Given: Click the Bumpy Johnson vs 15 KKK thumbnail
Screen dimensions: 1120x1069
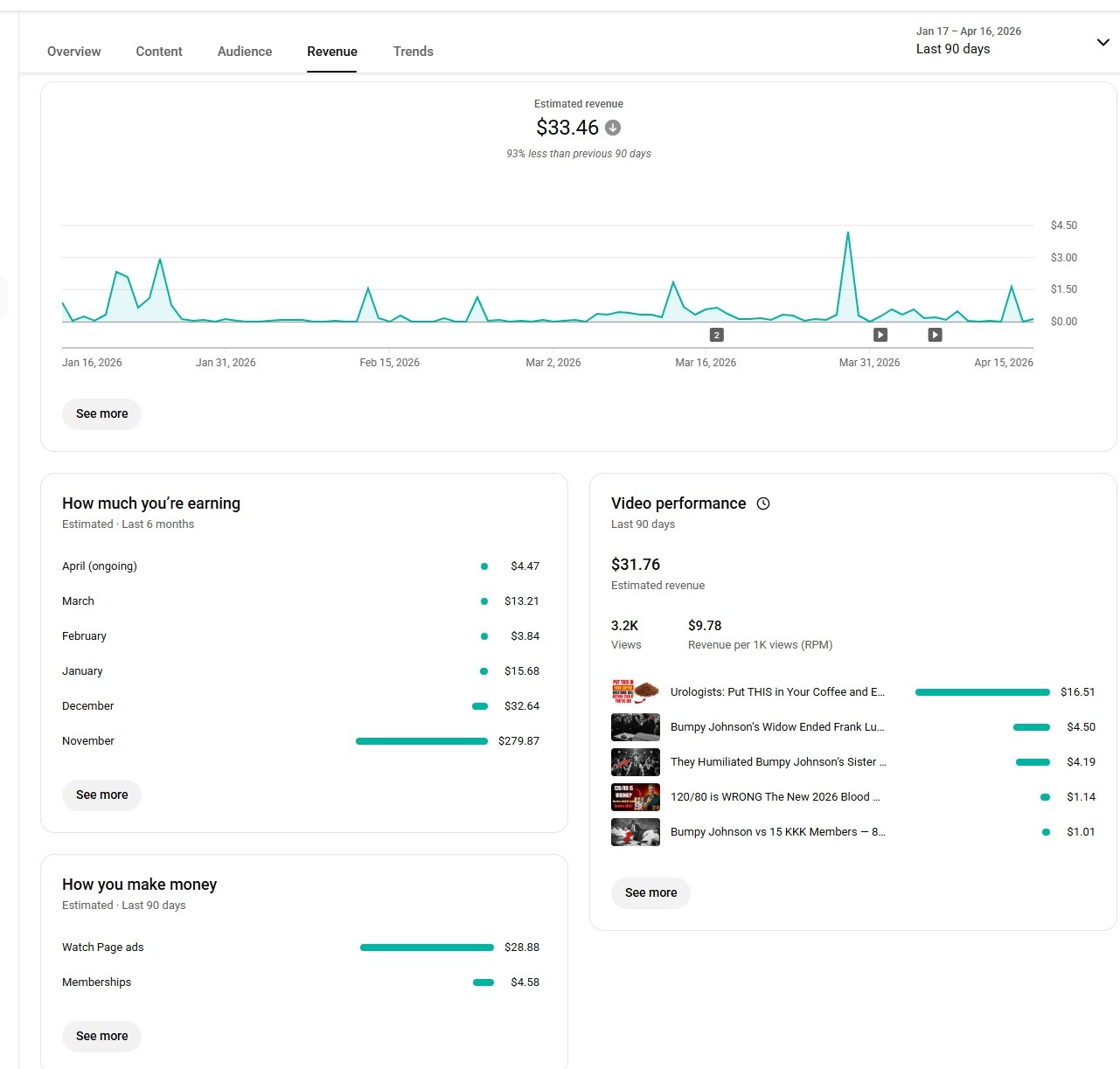Looking at the screenshot, I should pyautogui.click(x=636, y=832).
